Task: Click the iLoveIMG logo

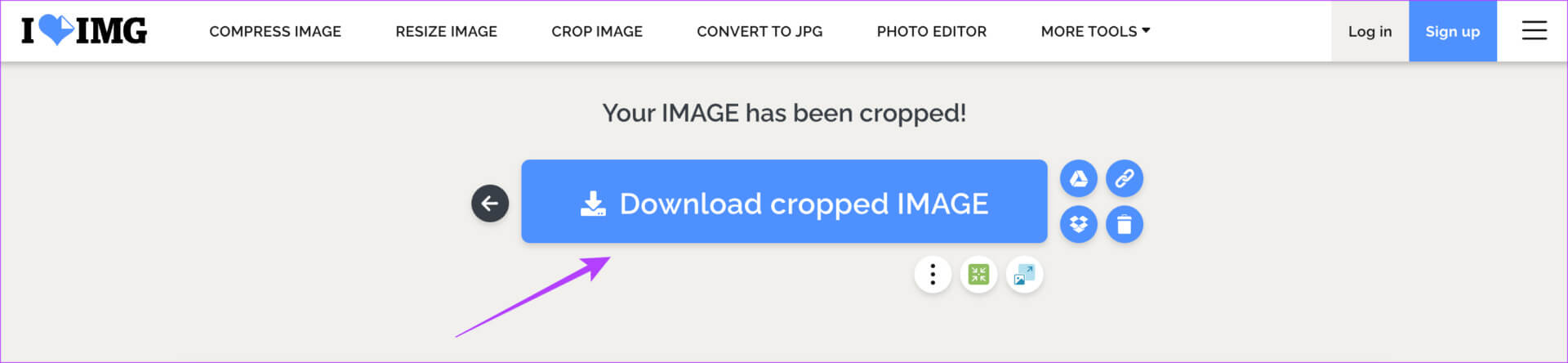Action: [x=84, y=31]
